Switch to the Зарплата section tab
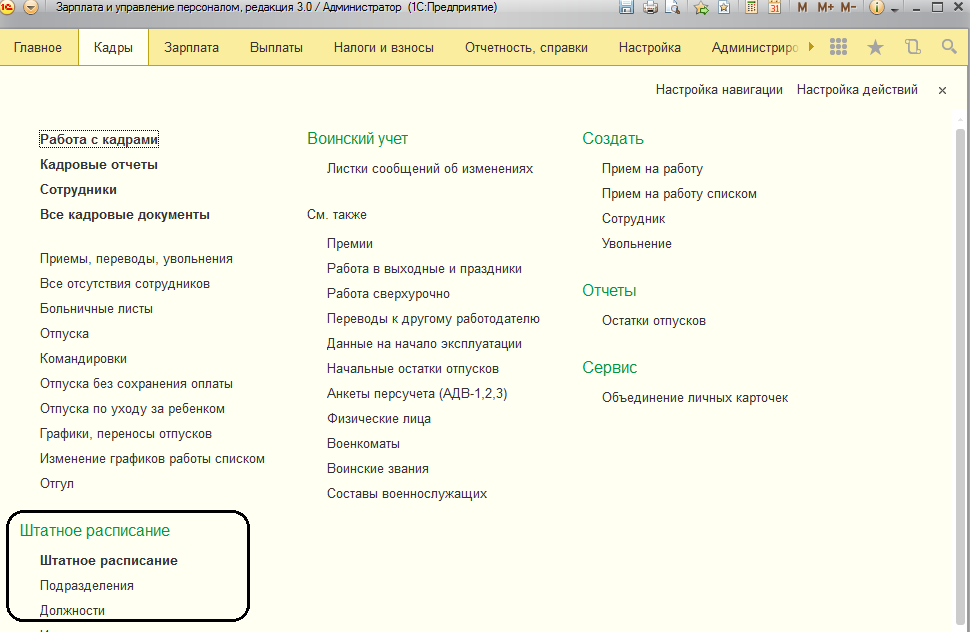970x632 pixels. pyautogui.click(x=191, y=47)
